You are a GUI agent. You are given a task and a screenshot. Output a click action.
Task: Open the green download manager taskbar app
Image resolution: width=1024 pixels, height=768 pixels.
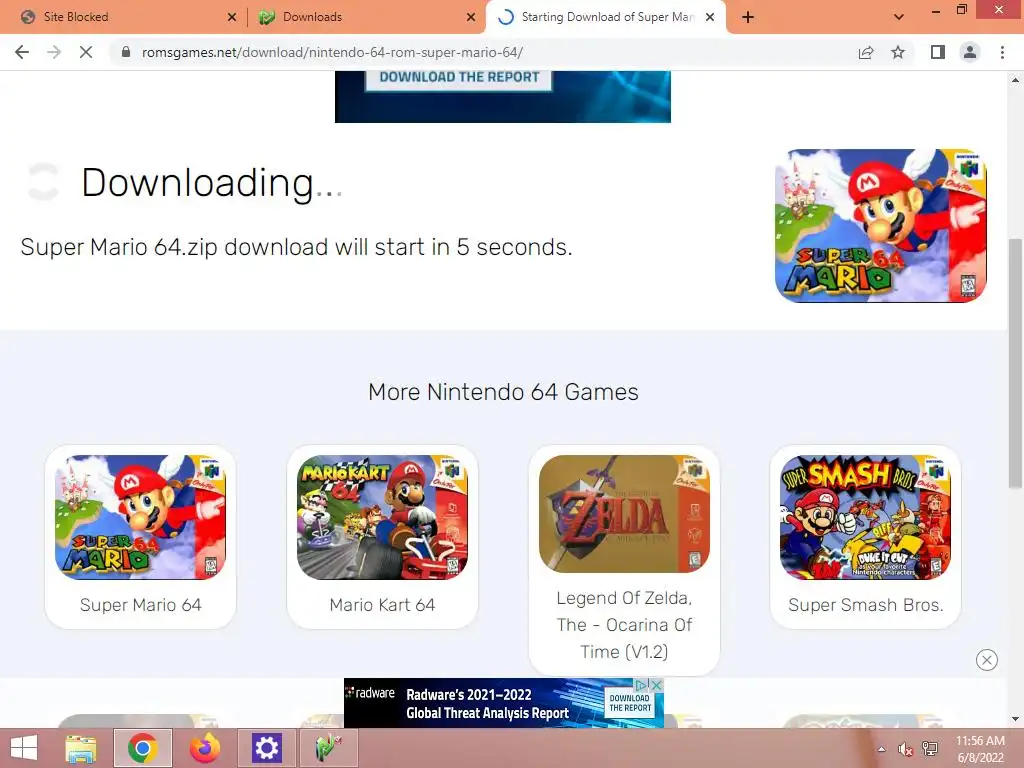pyautogui.click(x=328, y=748)
